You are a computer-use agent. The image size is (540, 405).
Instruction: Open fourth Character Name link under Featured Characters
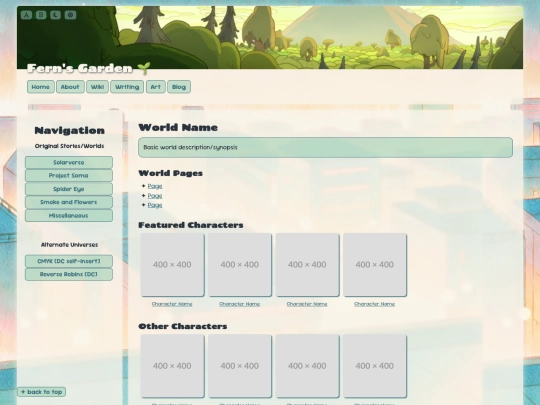tap(375, 304)
